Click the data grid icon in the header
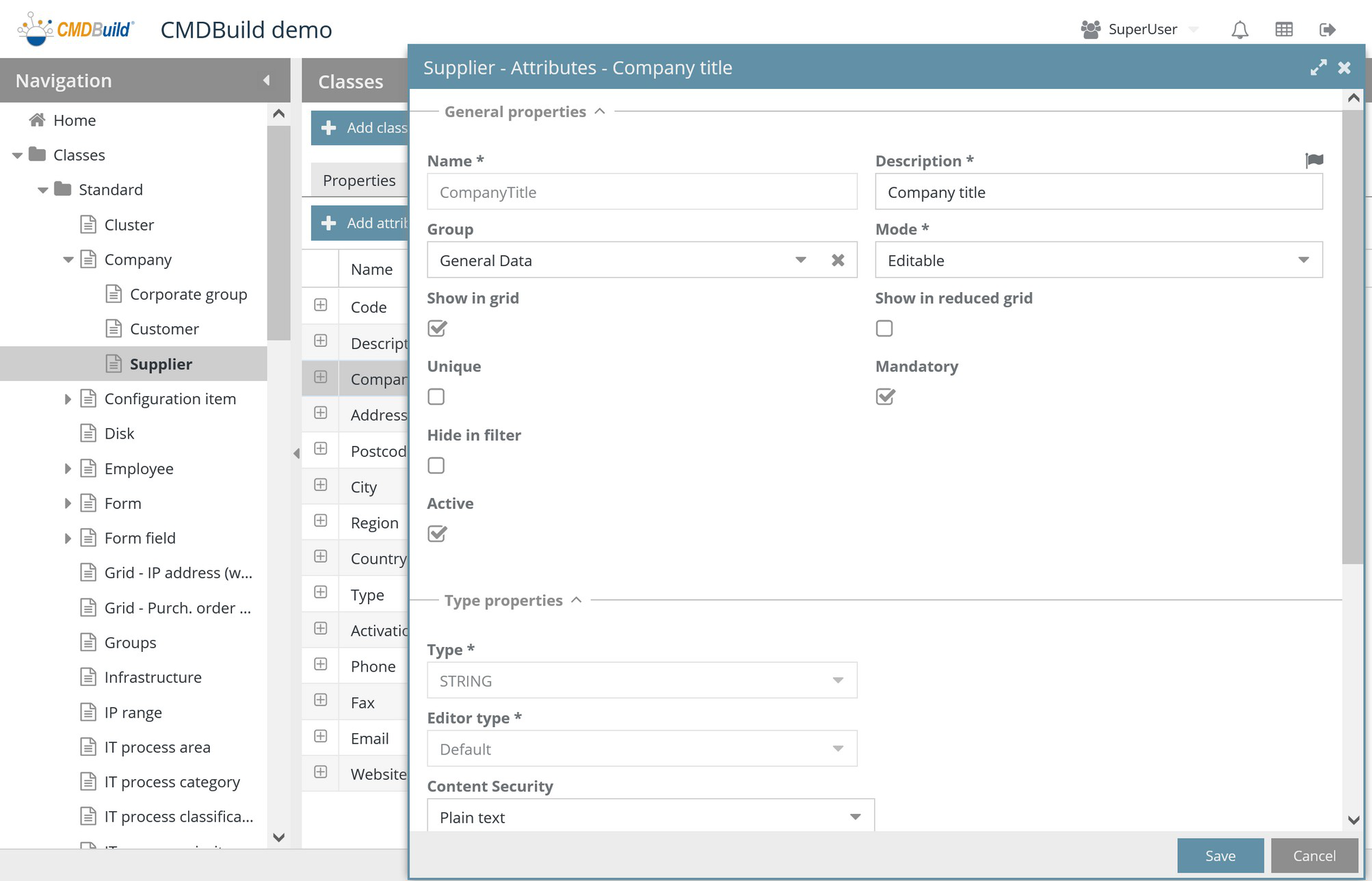This screenshot has height=881, width=1372. tap(1284, 29)
